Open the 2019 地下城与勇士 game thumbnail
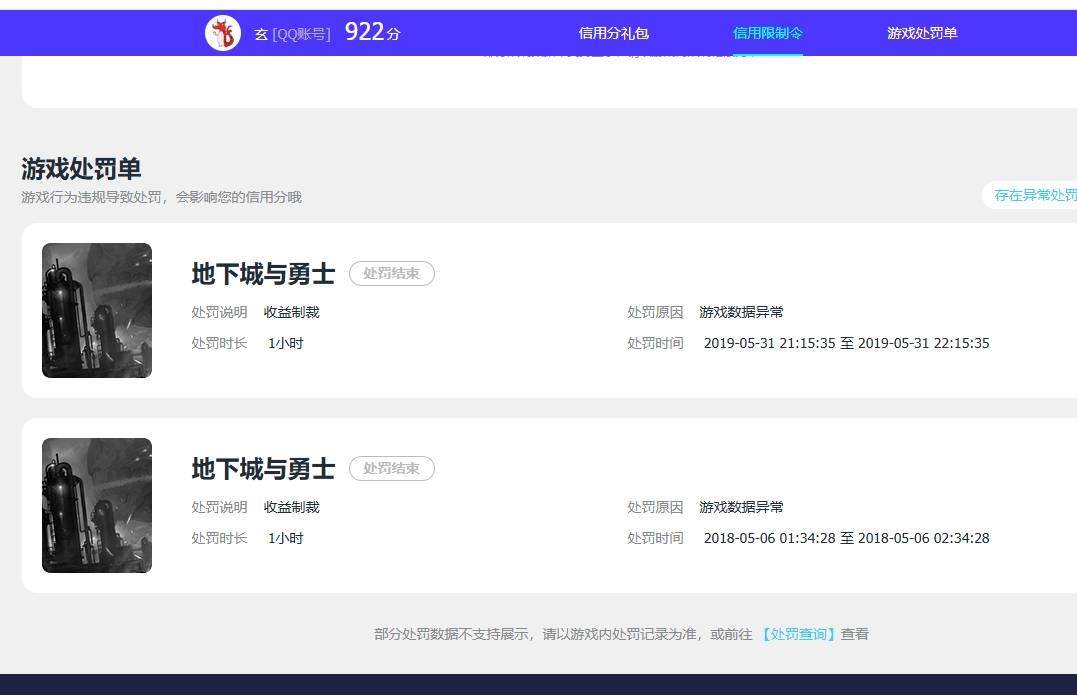This screenshot has width=1077, height=695. [x=97, y=310]
